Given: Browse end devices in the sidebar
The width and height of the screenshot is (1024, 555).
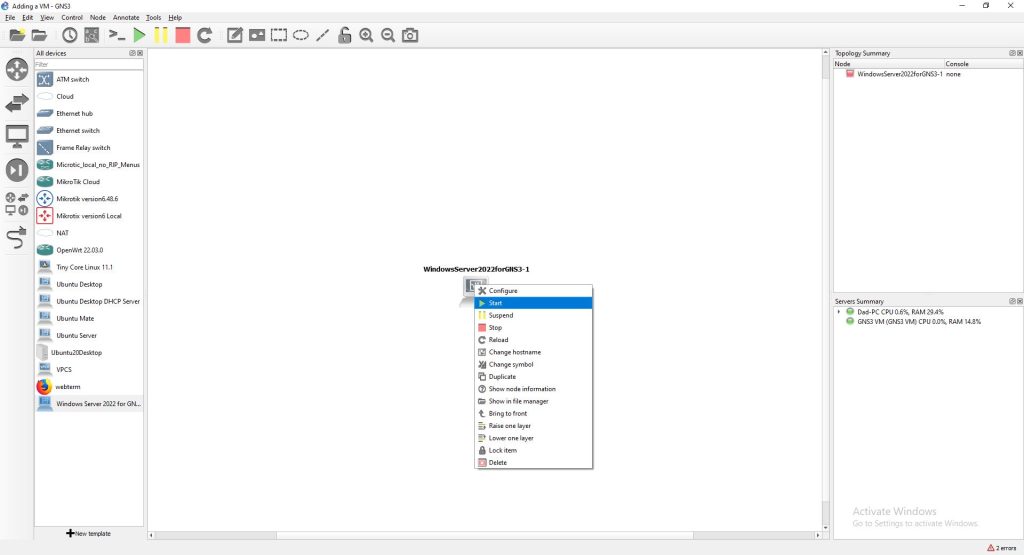Looking at the screenshot, I should click(x=17, y=136).
